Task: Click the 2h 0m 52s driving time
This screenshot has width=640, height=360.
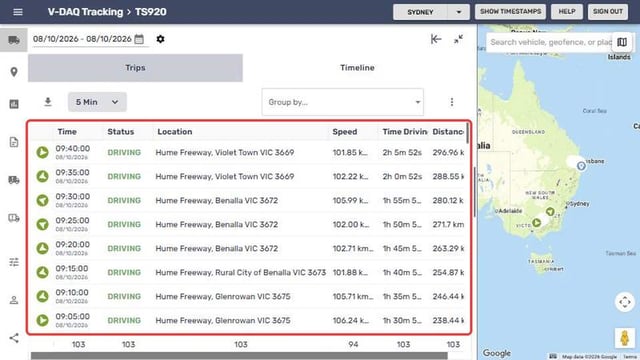Action: click(402, 176)
